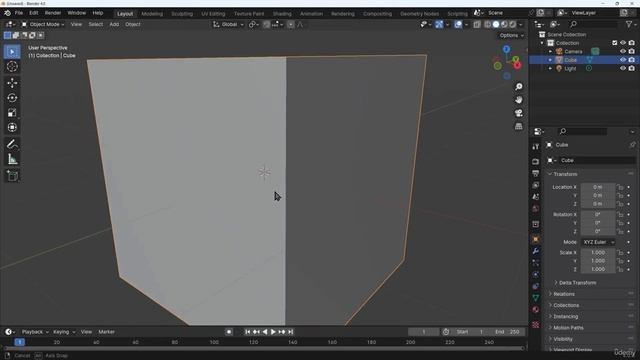Viewport: 640px width, 360px height.
Task: Open the File menu
Action: (19, 13)
